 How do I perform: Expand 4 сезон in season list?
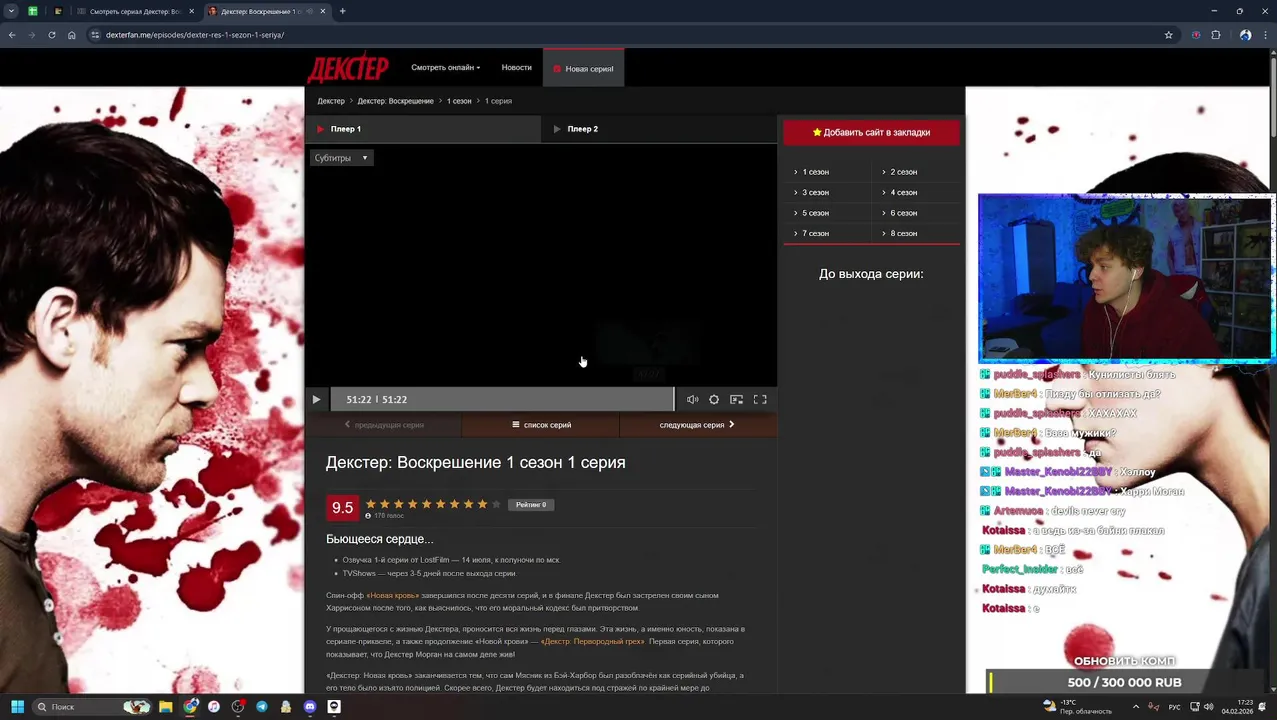point(903,192)
